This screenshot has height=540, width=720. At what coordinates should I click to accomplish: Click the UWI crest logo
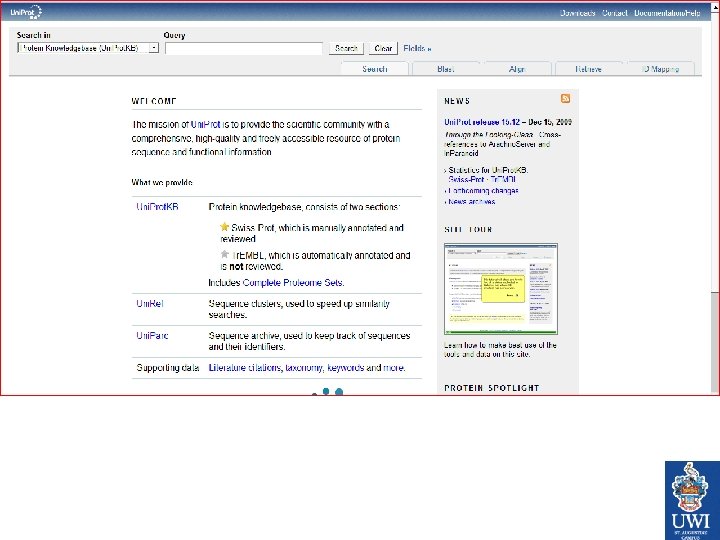pyautogui.click(x=692, y=500)
